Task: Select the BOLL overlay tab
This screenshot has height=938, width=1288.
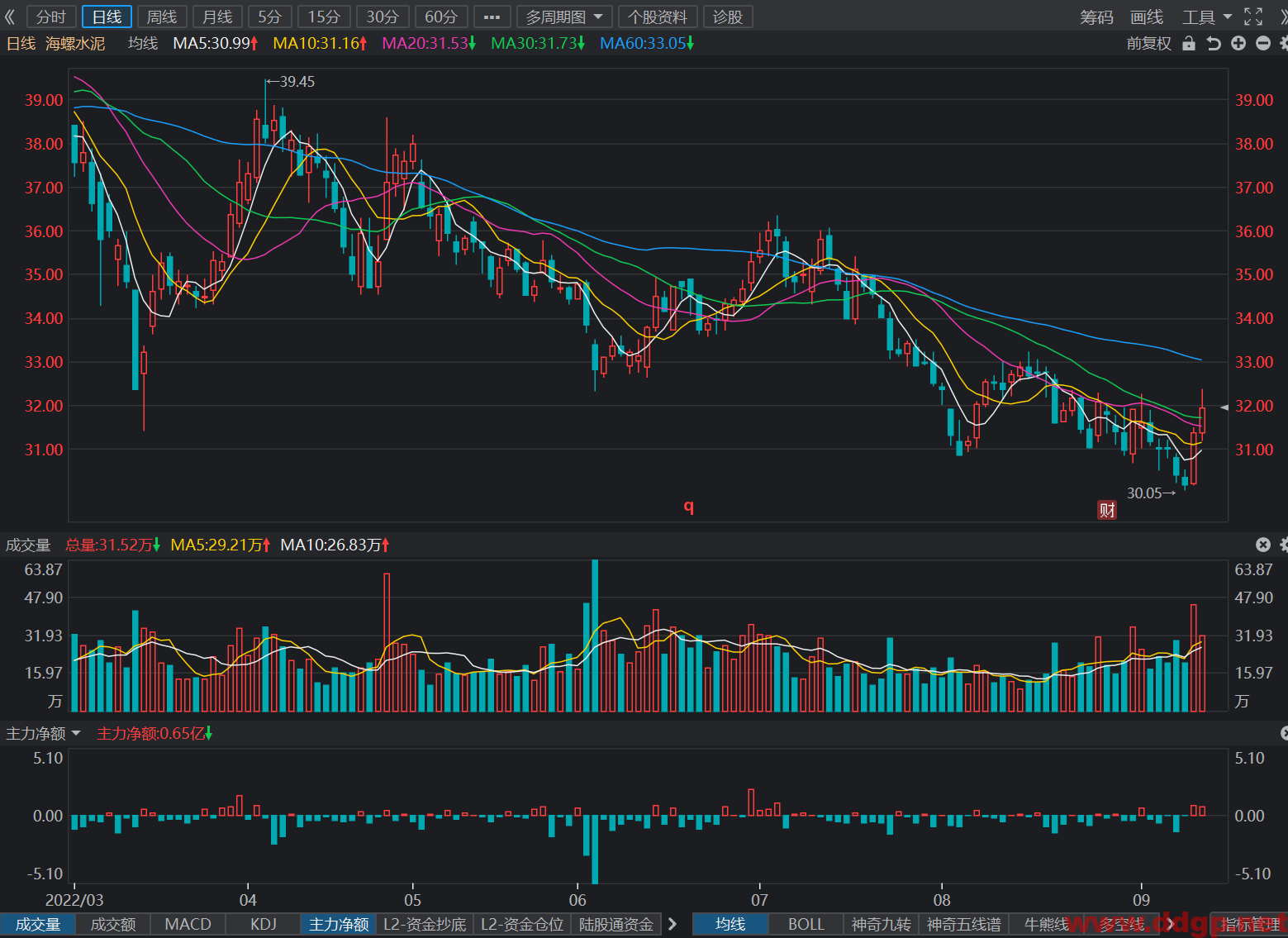Action: pyautogui.click(x=806, y=924)
